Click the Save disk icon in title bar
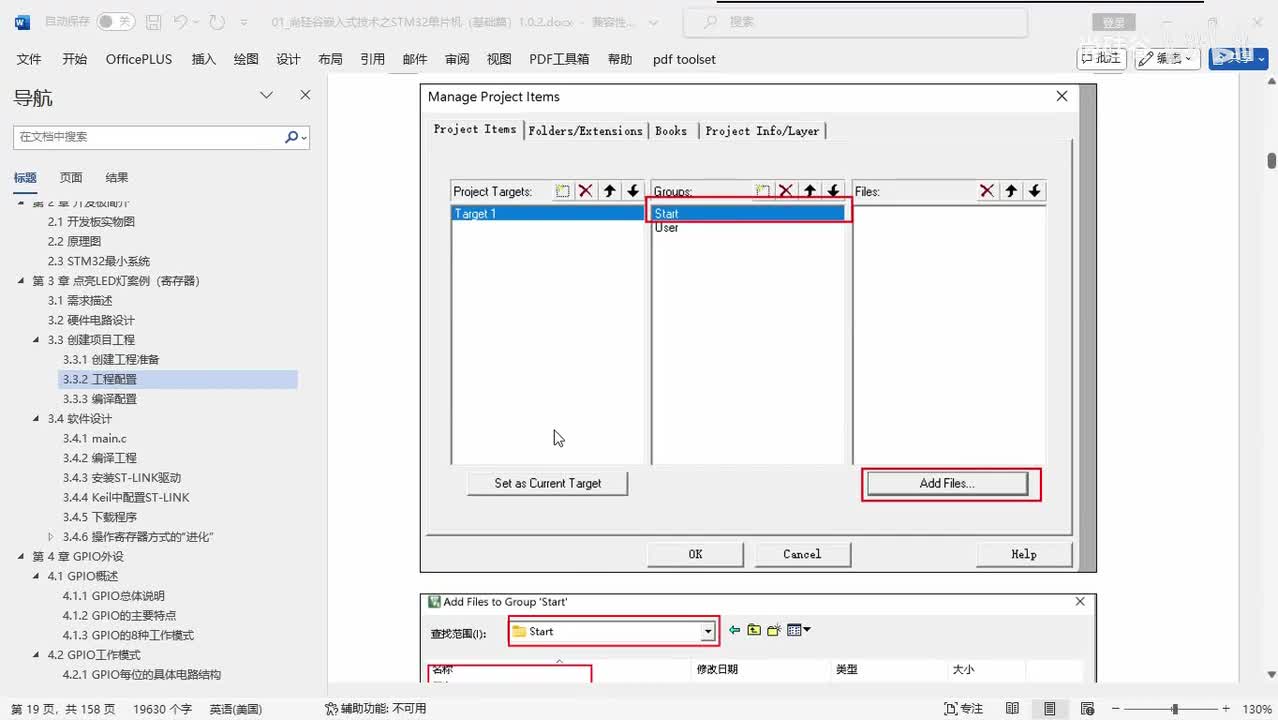The image size is (1278, 720). (153, 21)
